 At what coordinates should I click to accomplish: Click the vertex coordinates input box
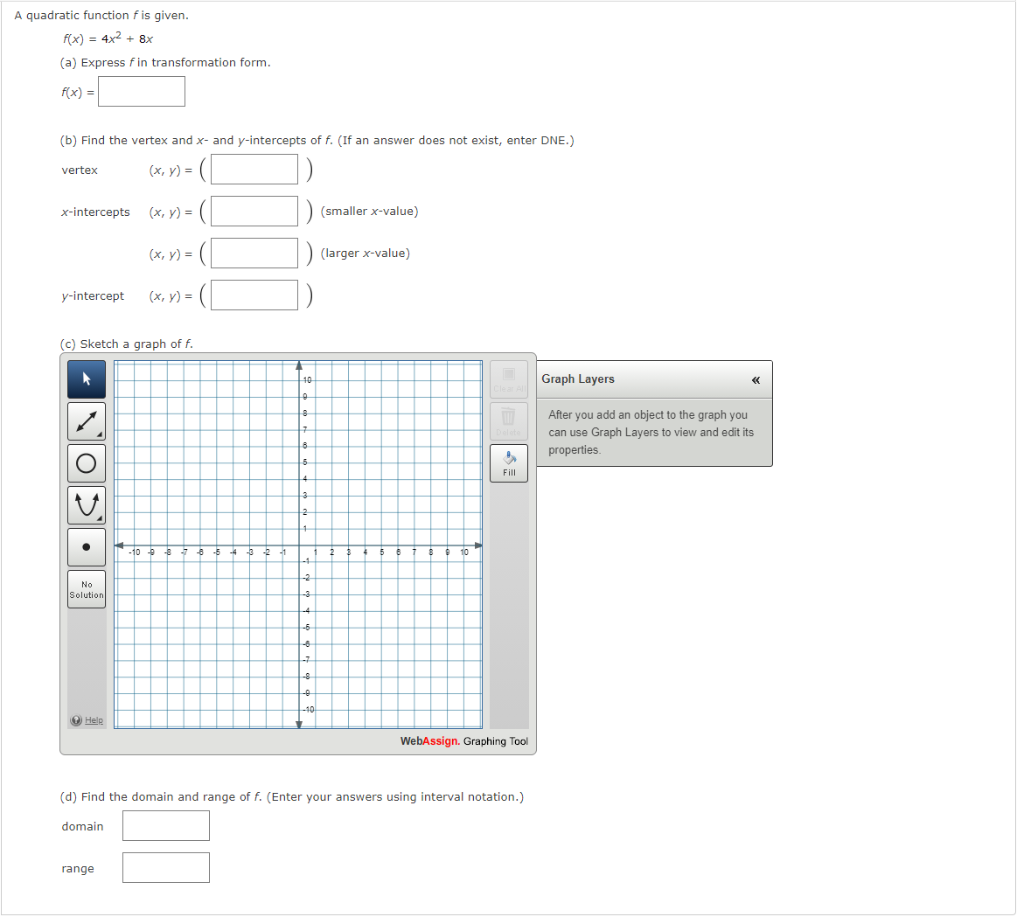pos(253,168)
